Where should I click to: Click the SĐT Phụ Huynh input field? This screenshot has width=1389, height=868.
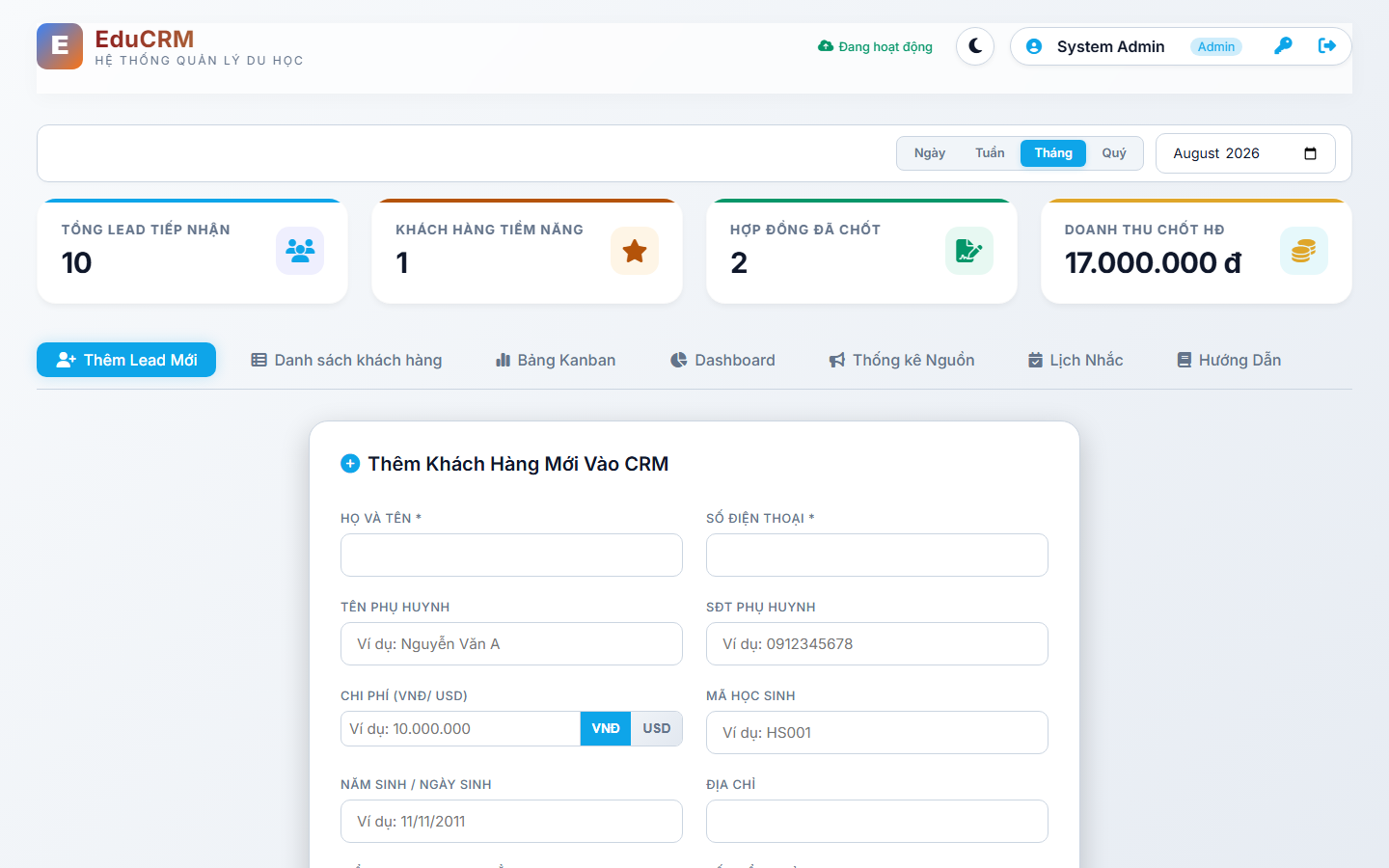[877, 644]
